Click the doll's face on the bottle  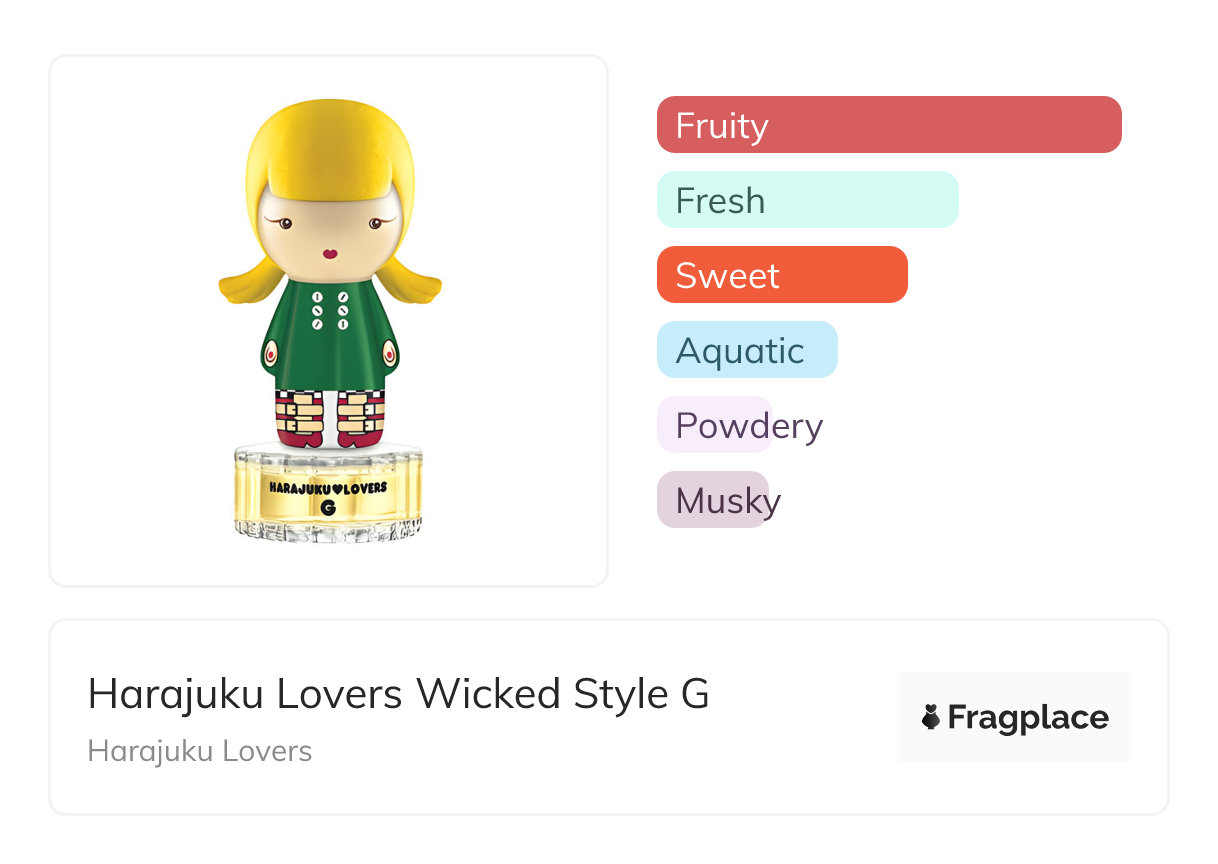[x=328, y=231]
